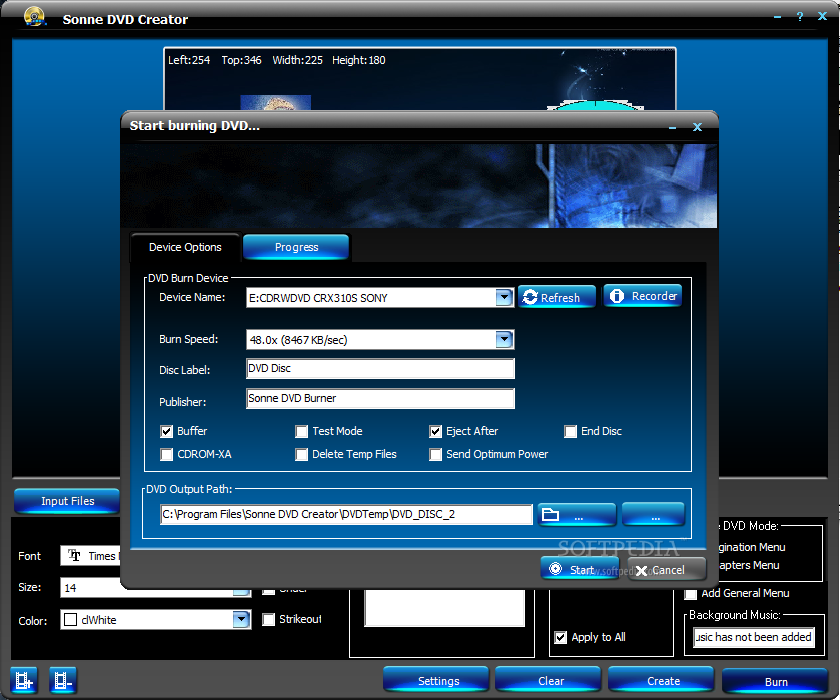The height and width of the screenshot is (700, 840).
Task: Enable the Strikeout checkbox in main window
Action: (x=268, y=620)
